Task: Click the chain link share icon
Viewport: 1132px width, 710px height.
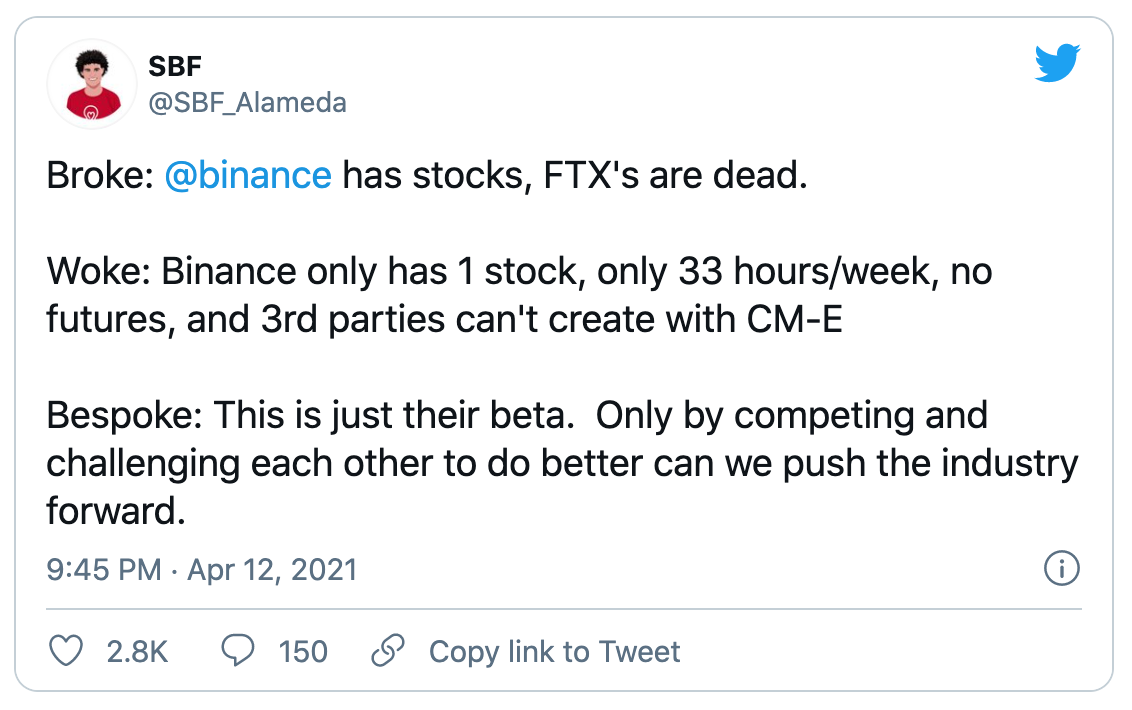Action: [x=386, y=651]
